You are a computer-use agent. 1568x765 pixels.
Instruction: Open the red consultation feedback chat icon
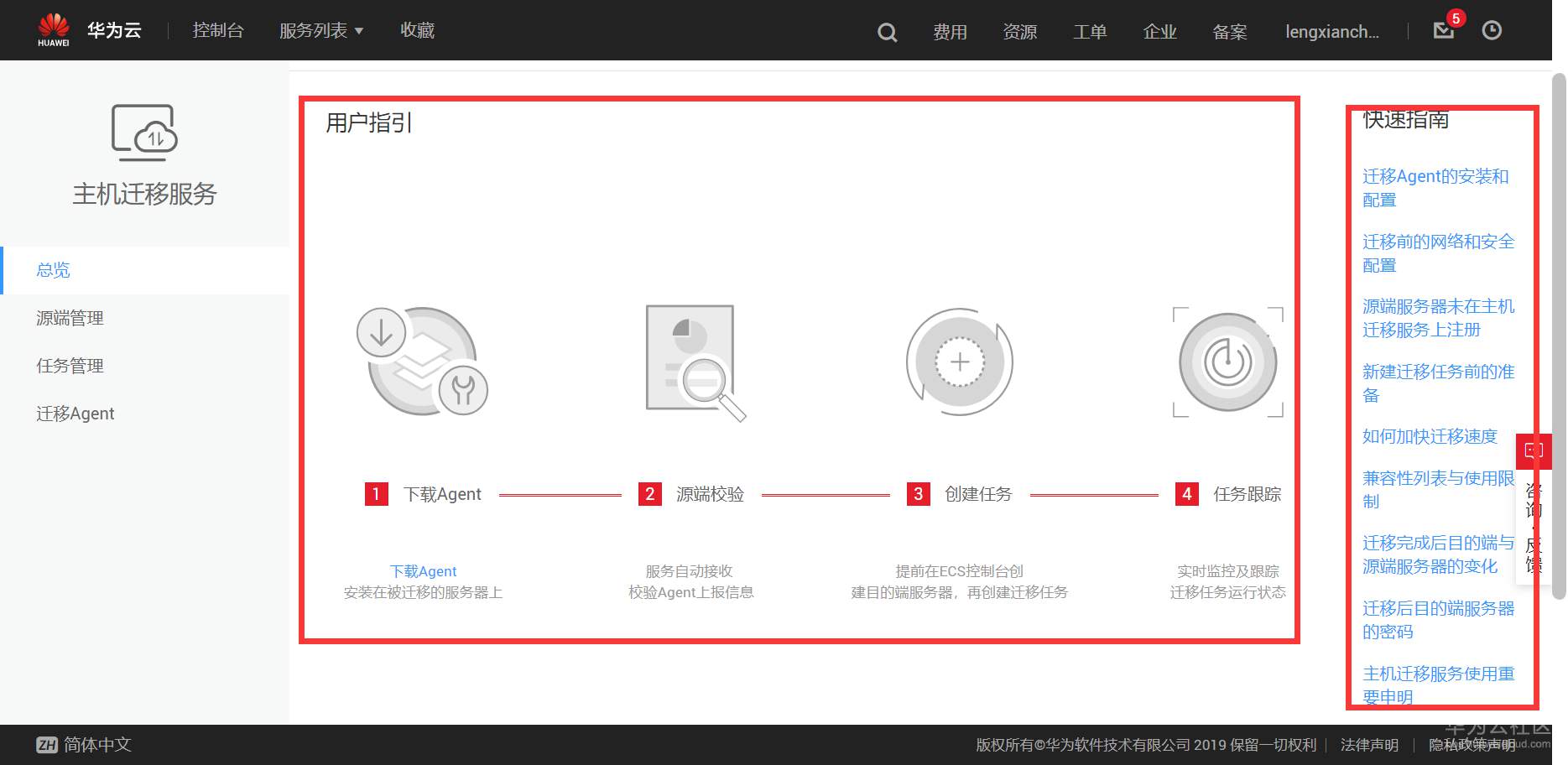point(1534,450)
